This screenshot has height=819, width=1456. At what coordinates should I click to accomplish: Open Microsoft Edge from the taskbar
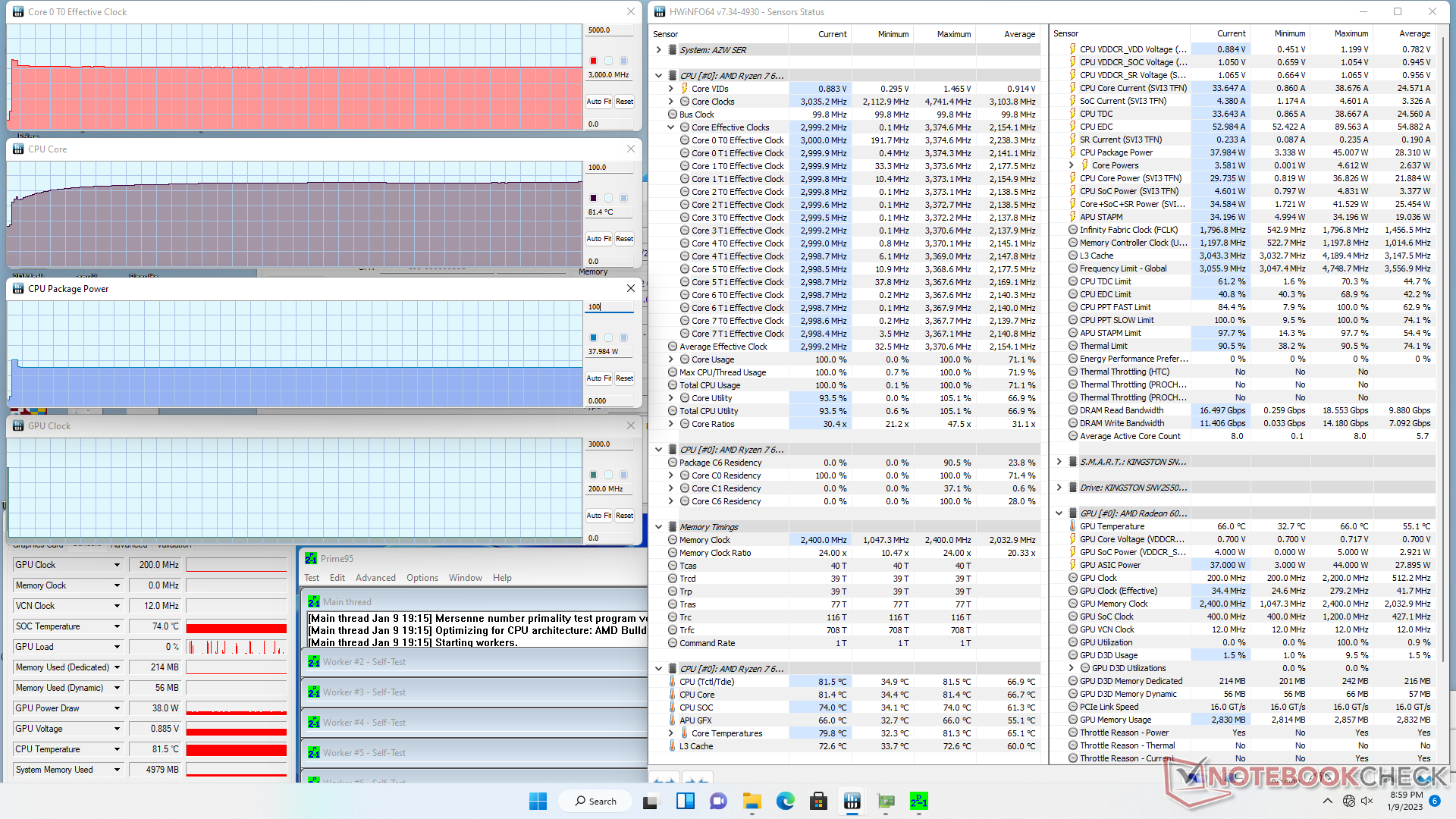pyautogui.click(x=785, y=801)
